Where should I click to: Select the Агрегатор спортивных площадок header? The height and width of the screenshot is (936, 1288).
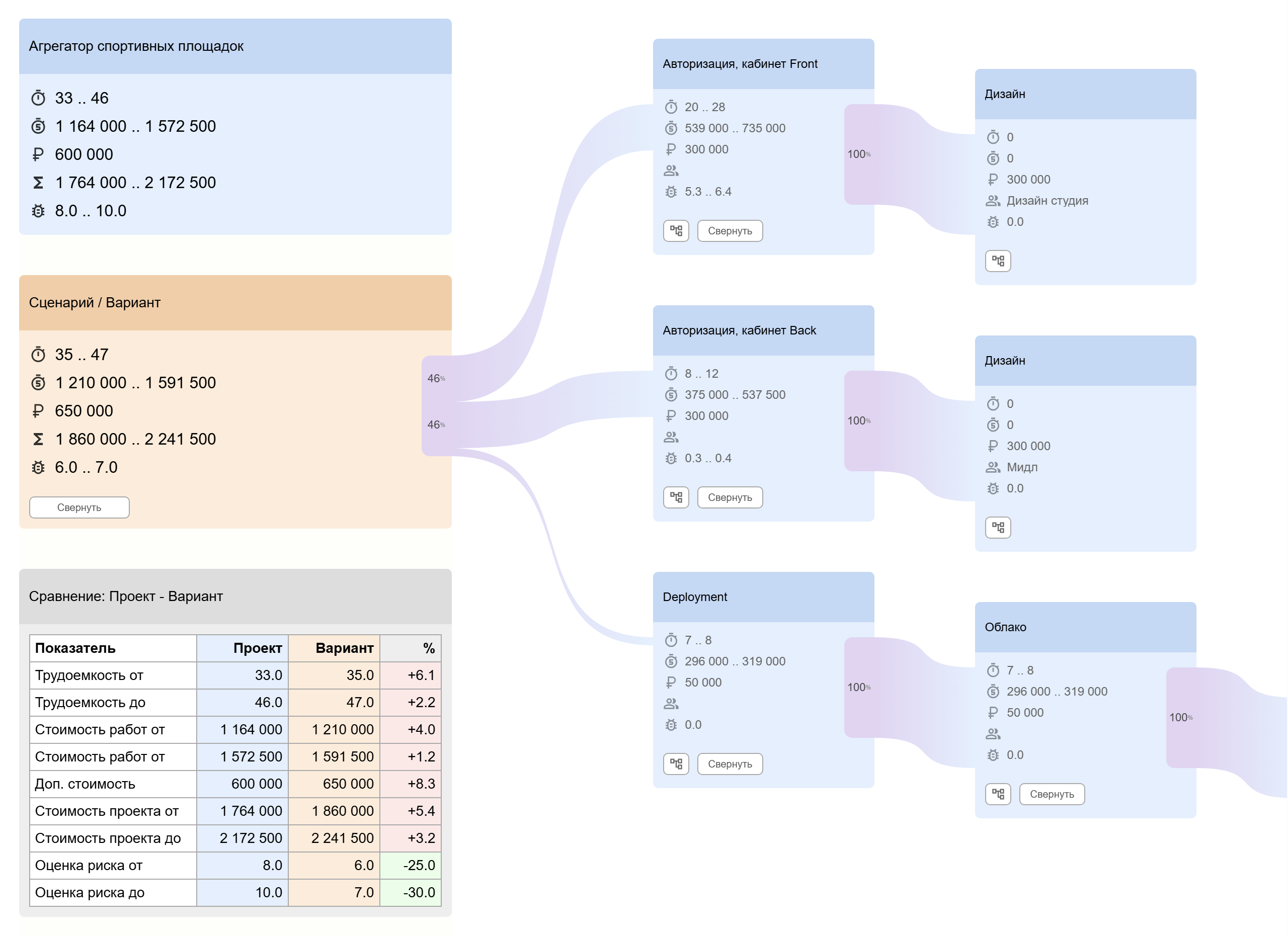coord(235,47)
